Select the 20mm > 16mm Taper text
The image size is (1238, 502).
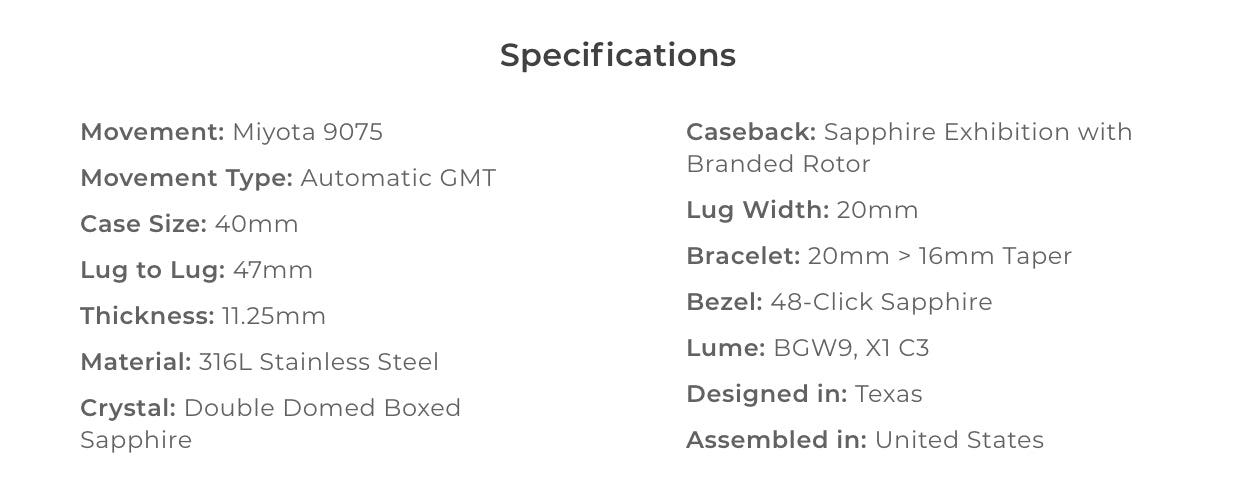click(940, 256)
